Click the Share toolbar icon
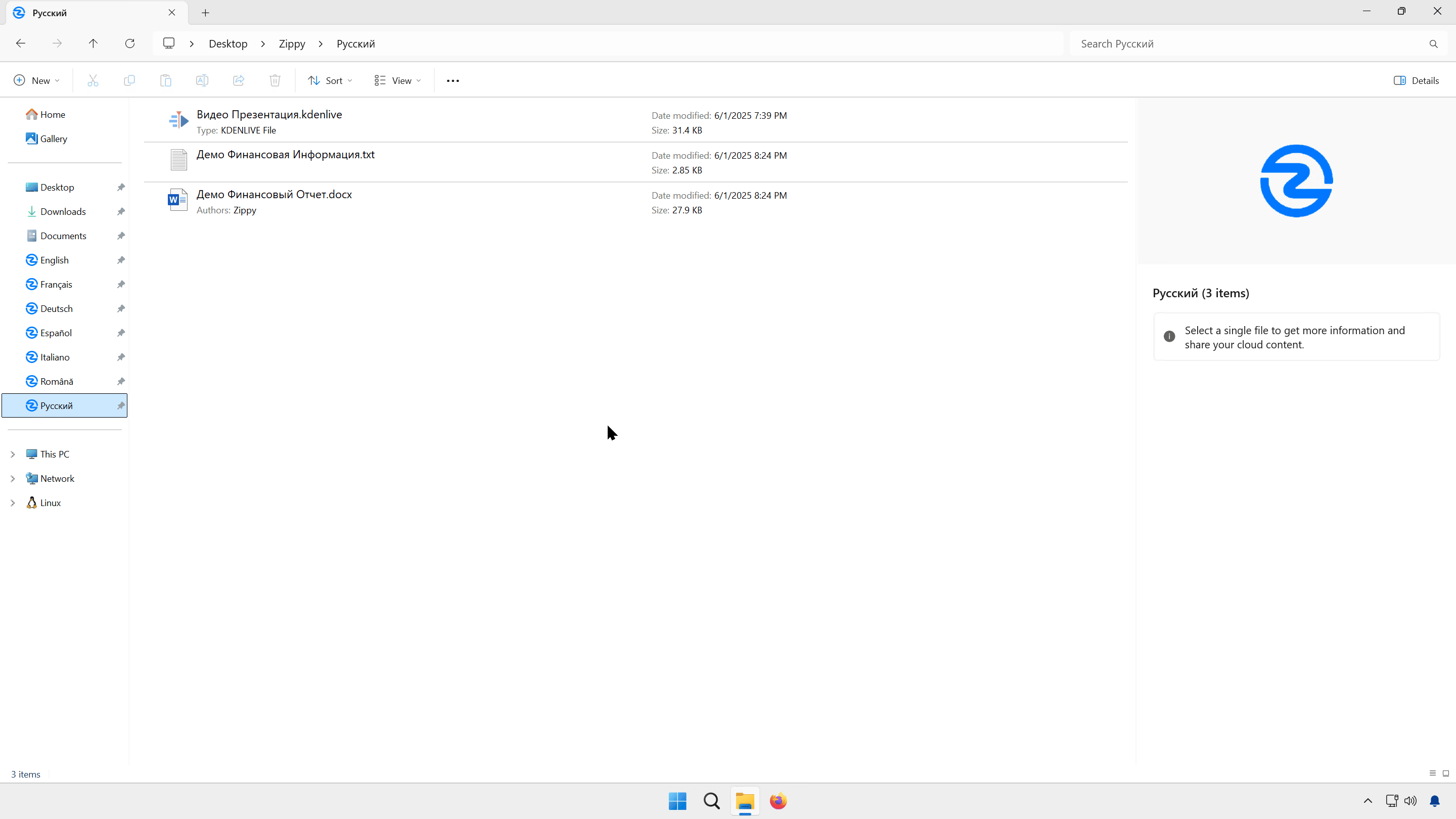Viewport: 1456px width, 819px height. click(239, 80)
